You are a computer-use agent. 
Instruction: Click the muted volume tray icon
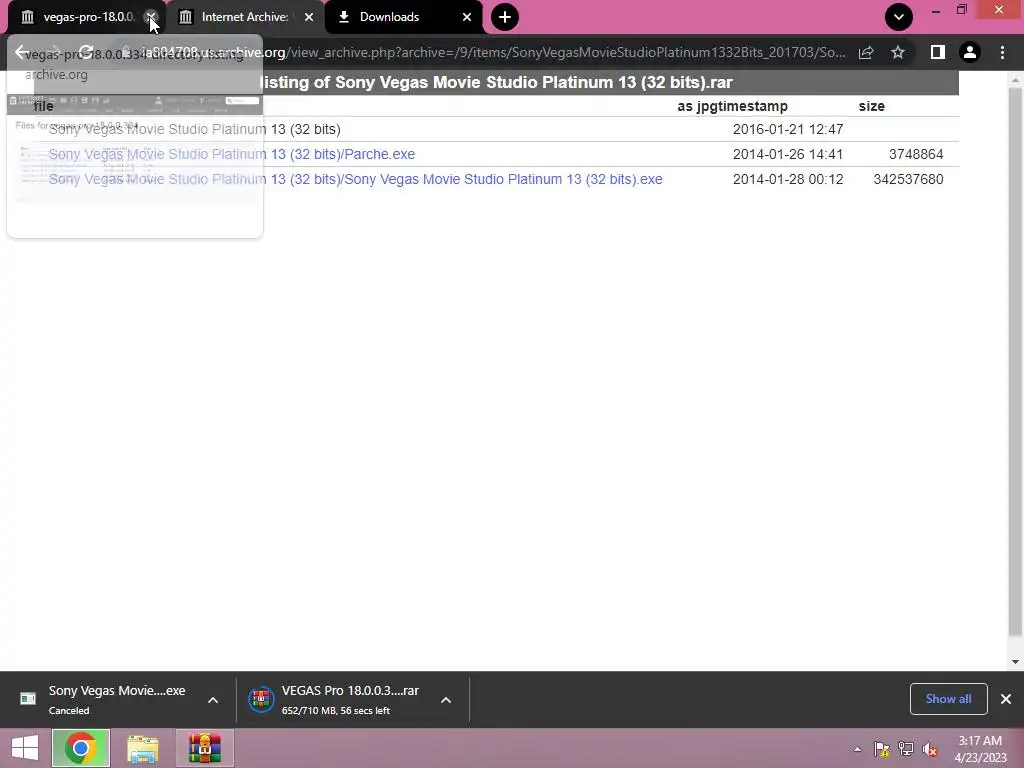(x=930, y=749)
